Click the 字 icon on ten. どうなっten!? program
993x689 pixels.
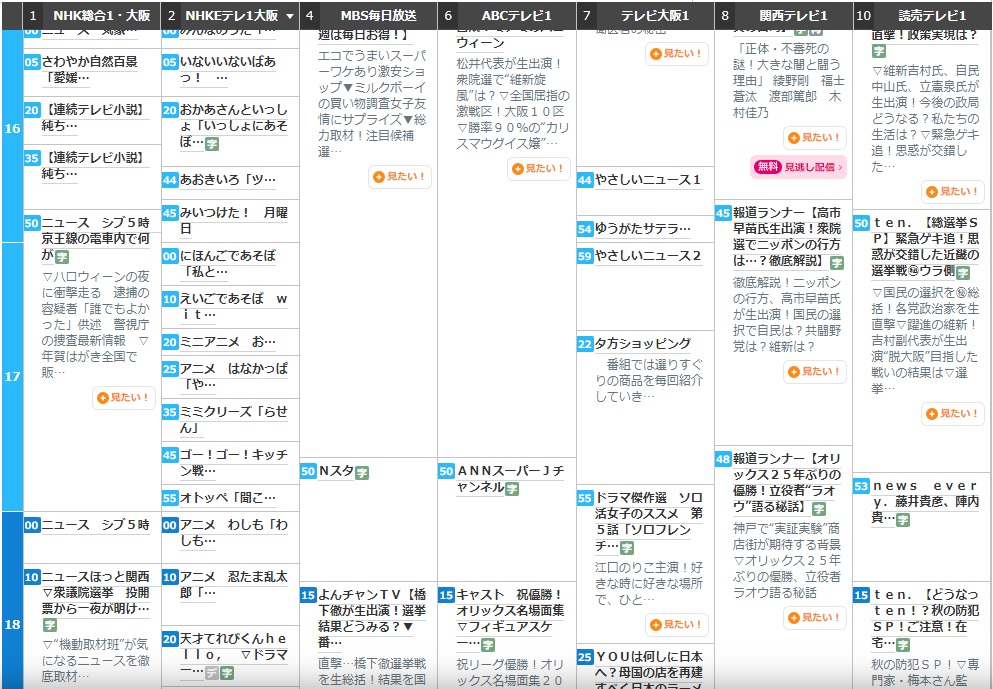tap(902, 645)
